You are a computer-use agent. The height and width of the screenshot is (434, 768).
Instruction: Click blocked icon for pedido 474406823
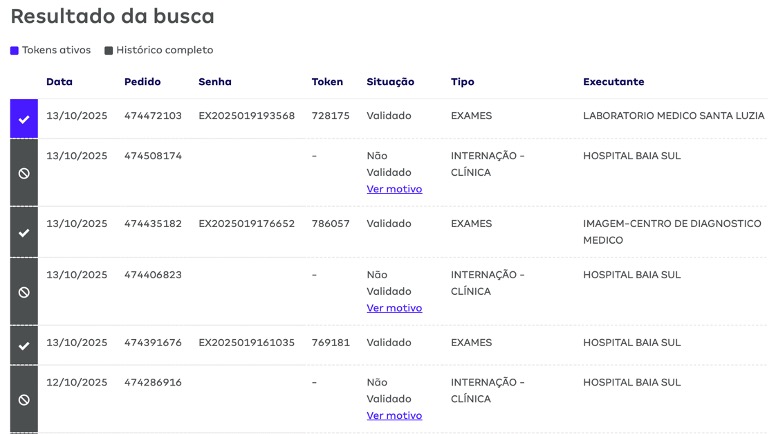pos(24,292)
